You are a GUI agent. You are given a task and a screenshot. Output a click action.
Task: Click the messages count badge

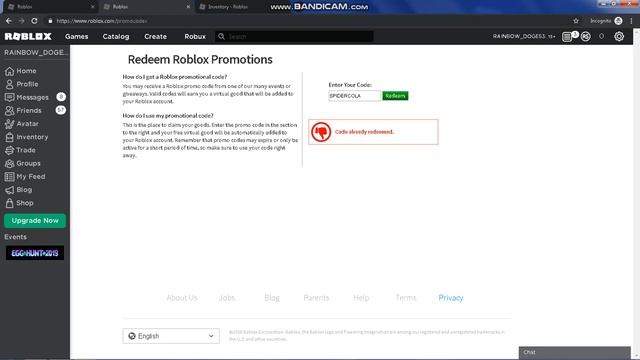pyautogui.click(x=61, y=97)
